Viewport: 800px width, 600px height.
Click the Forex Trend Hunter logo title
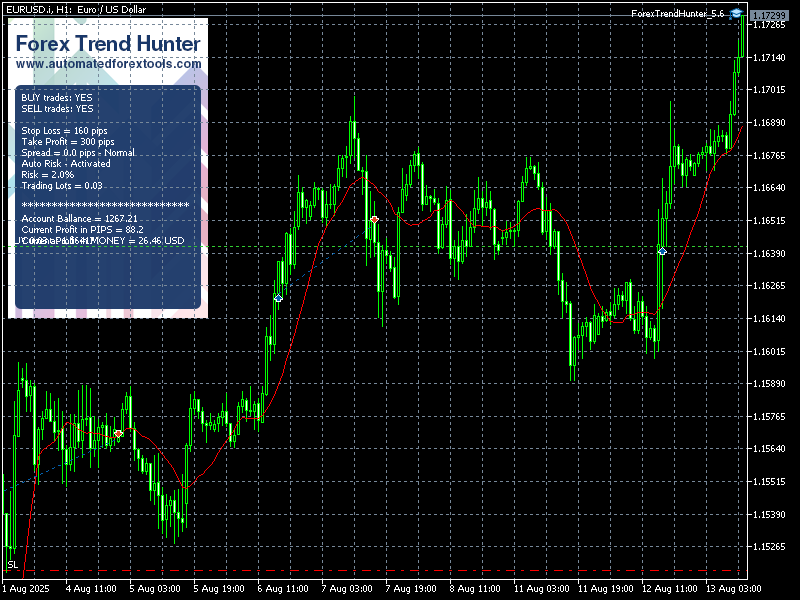(108, 44)
